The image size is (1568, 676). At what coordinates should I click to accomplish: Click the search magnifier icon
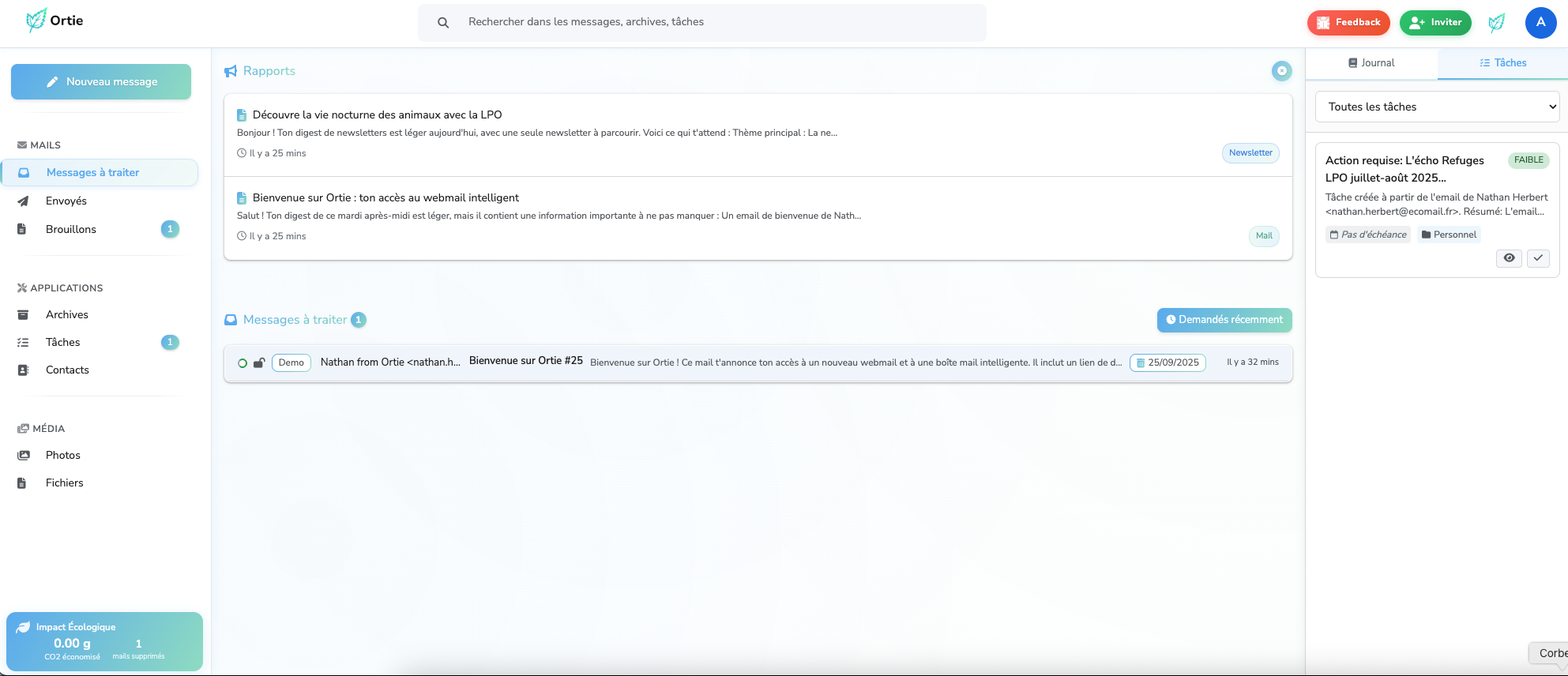[443, 23]
